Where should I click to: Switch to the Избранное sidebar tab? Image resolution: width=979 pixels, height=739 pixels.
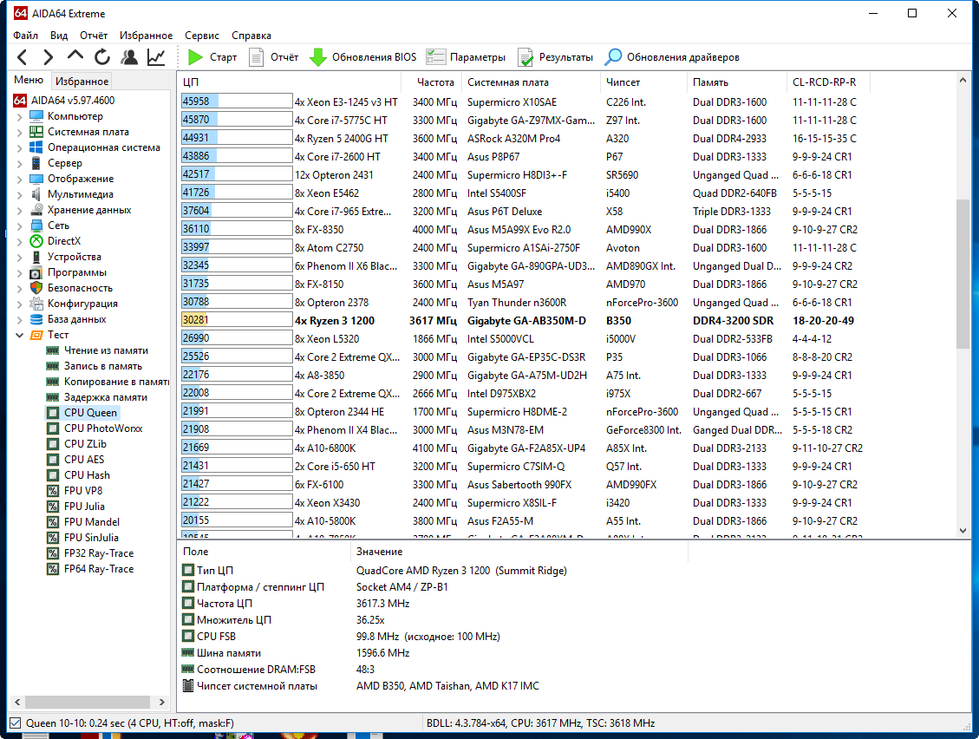pos(82,81)
